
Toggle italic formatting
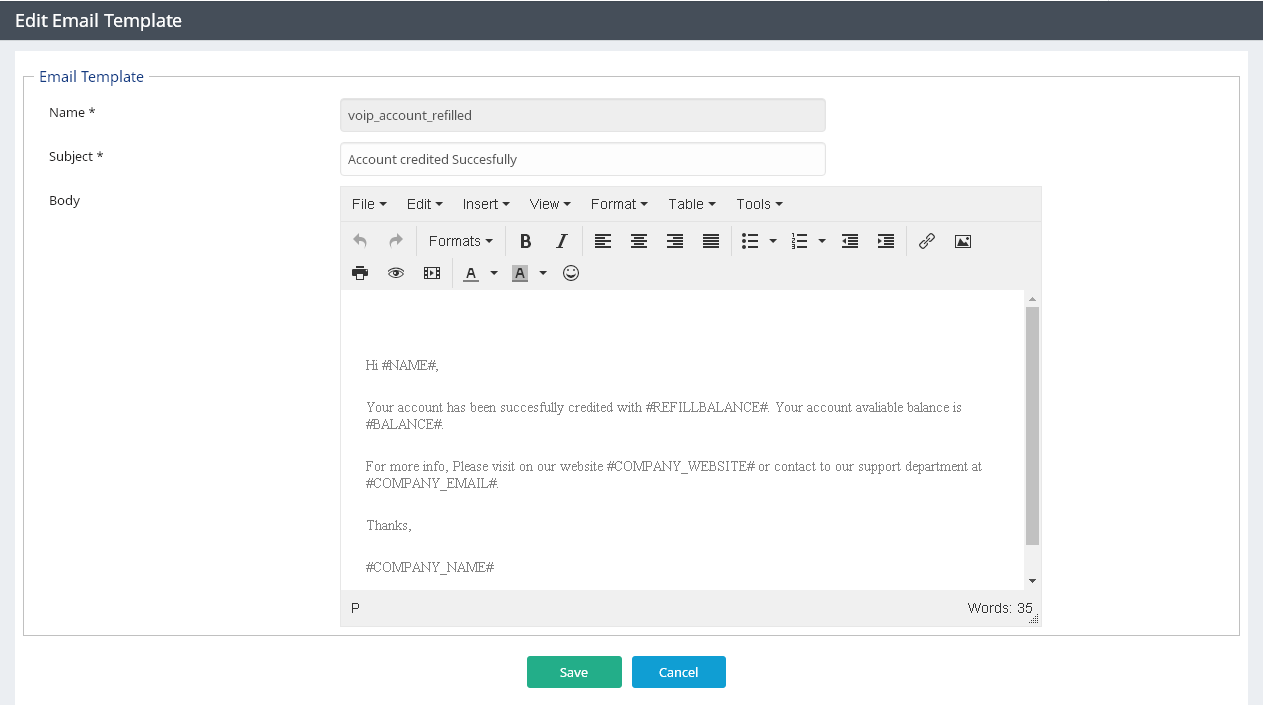tap(562, 241)
